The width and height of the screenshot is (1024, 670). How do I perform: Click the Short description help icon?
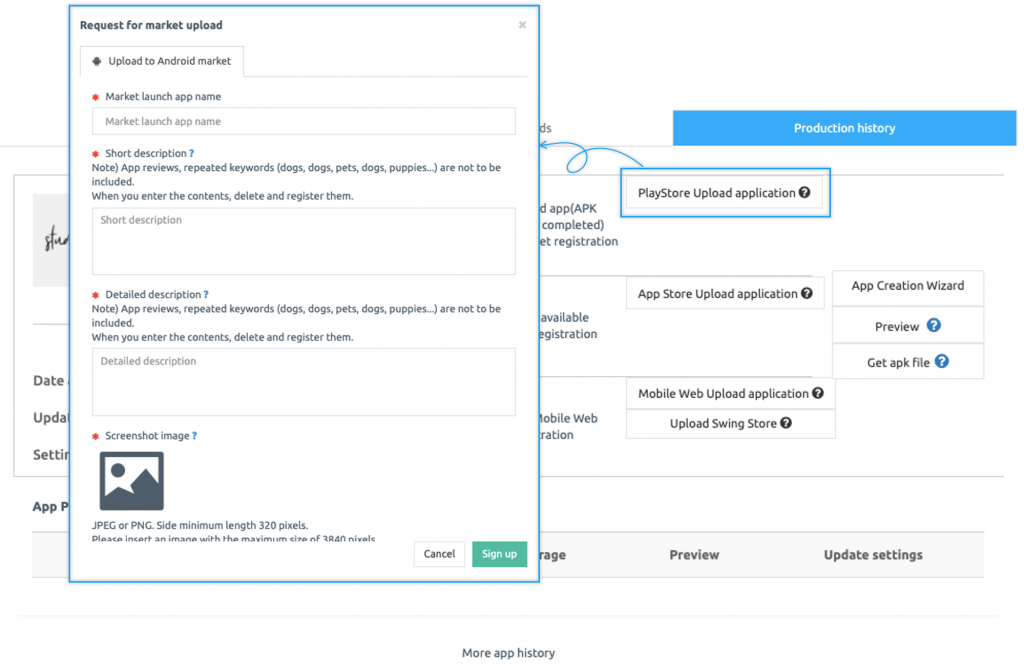[191, 153]
